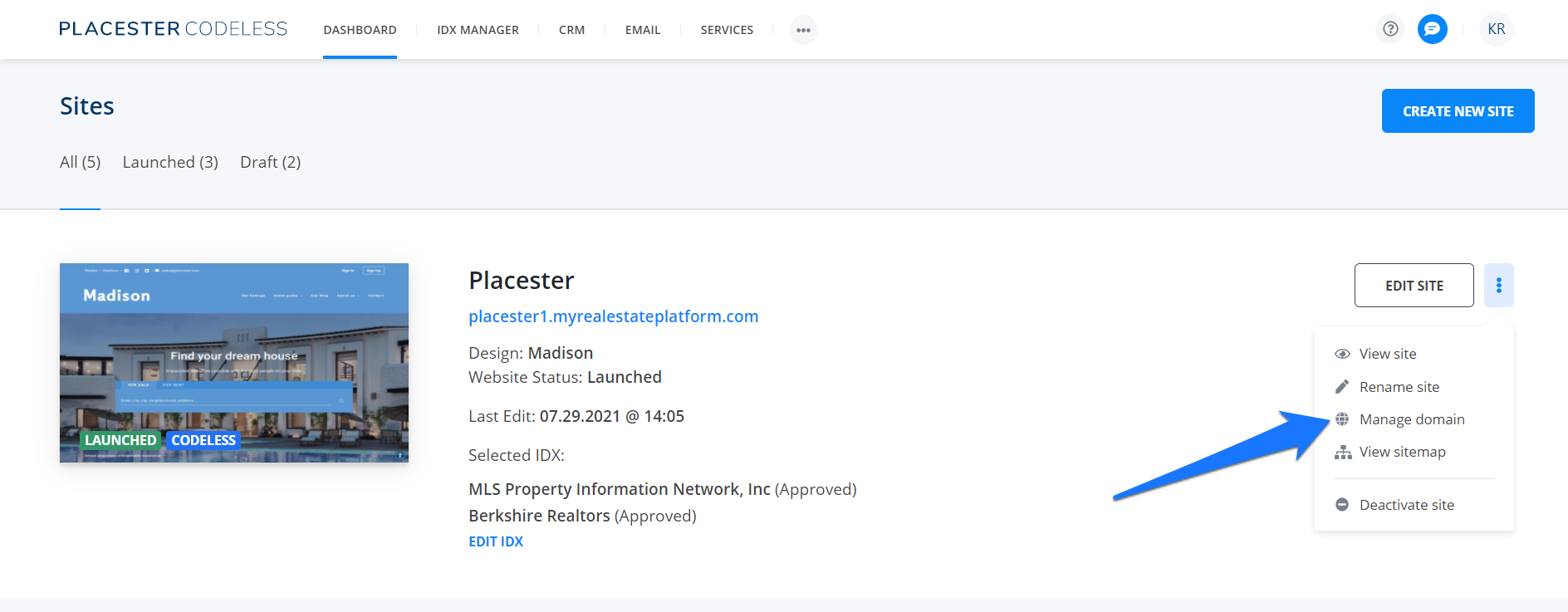Open the blue chat support icon
The width and height of the screenshot is (1568, 612).
click(x=1432, y=29)
